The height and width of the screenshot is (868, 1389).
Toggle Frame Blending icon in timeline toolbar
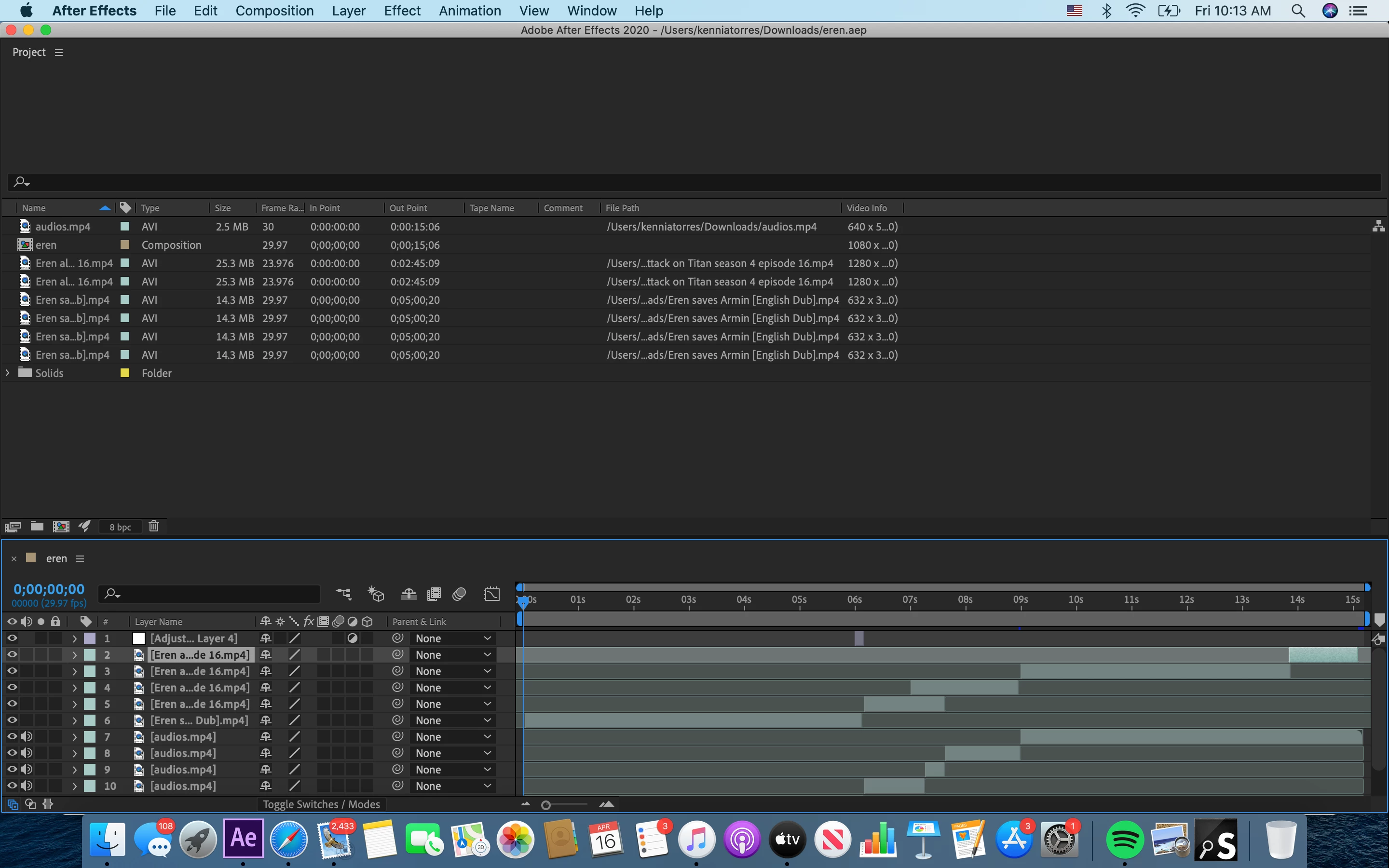click(435, 594)
